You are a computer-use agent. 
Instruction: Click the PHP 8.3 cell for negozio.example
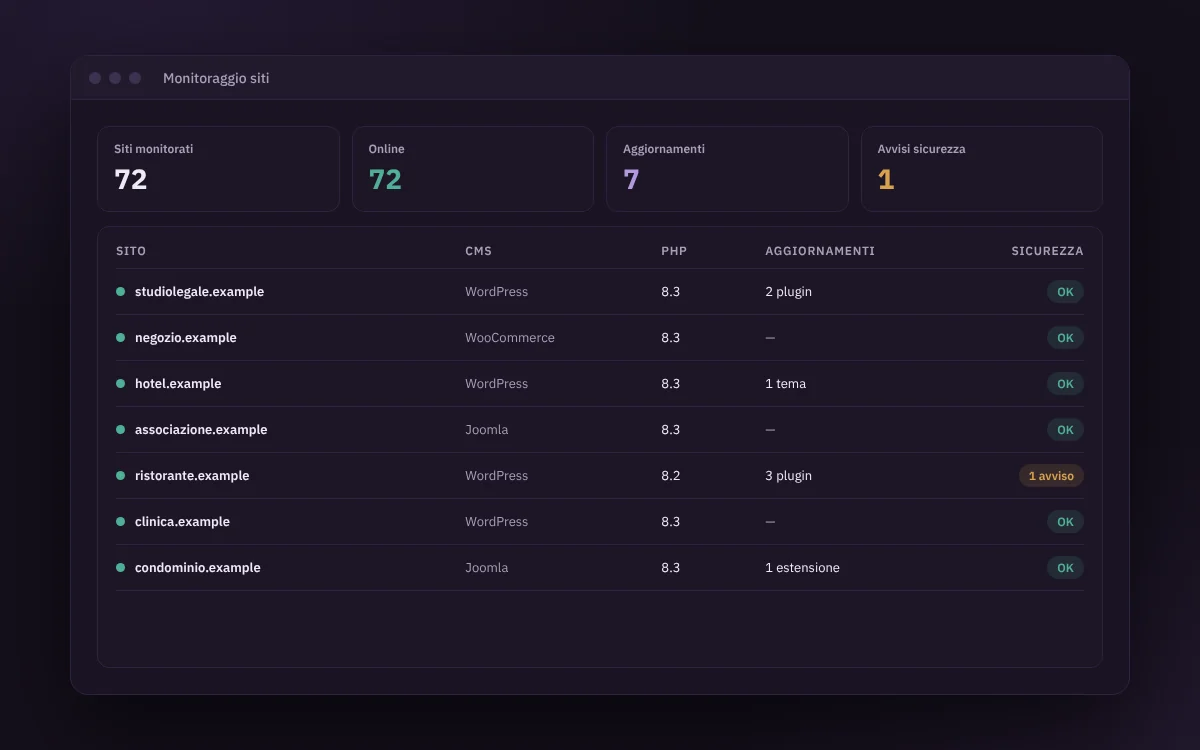click(x=670, y=338)
